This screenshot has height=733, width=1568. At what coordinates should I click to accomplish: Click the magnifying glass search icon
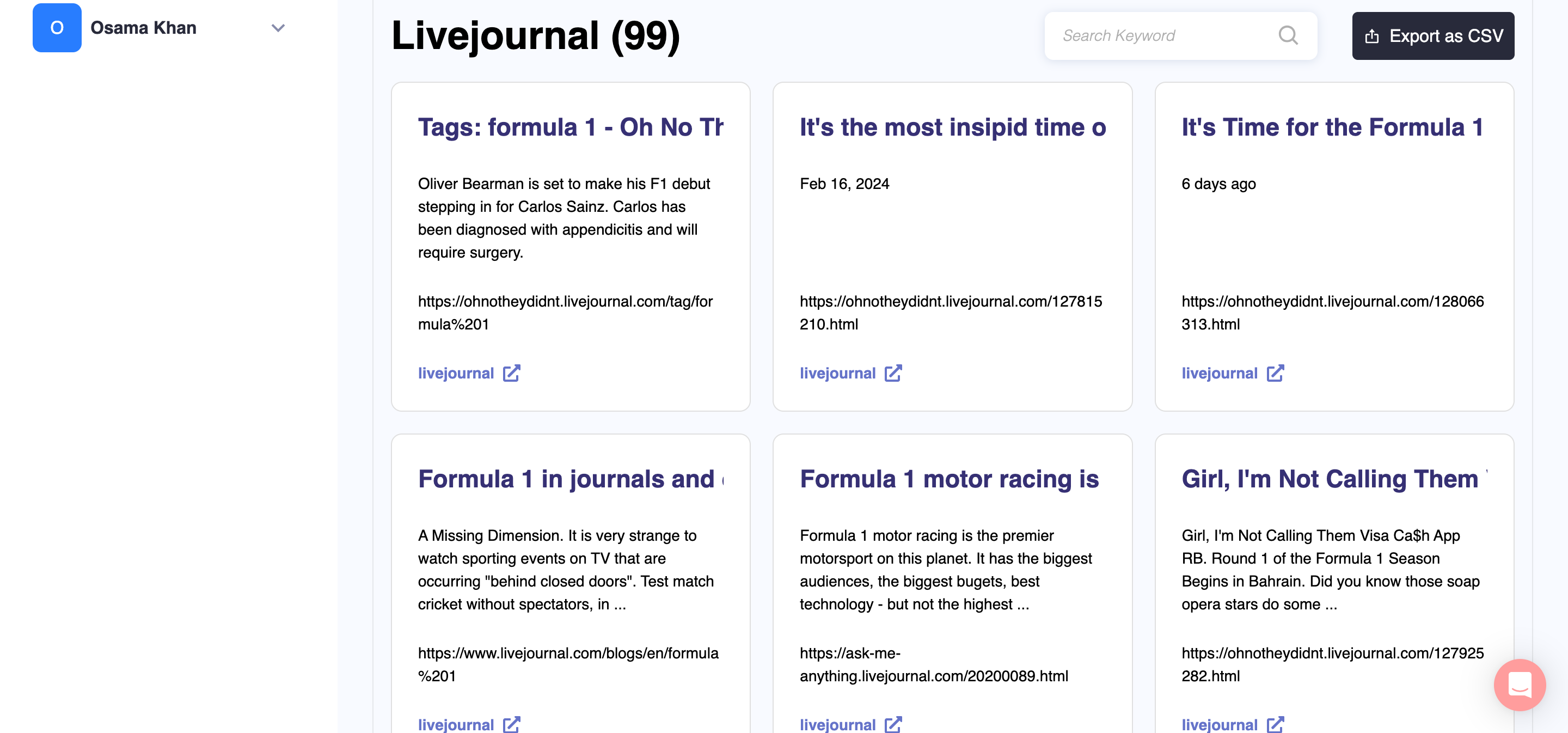[x=1288, y=35]
